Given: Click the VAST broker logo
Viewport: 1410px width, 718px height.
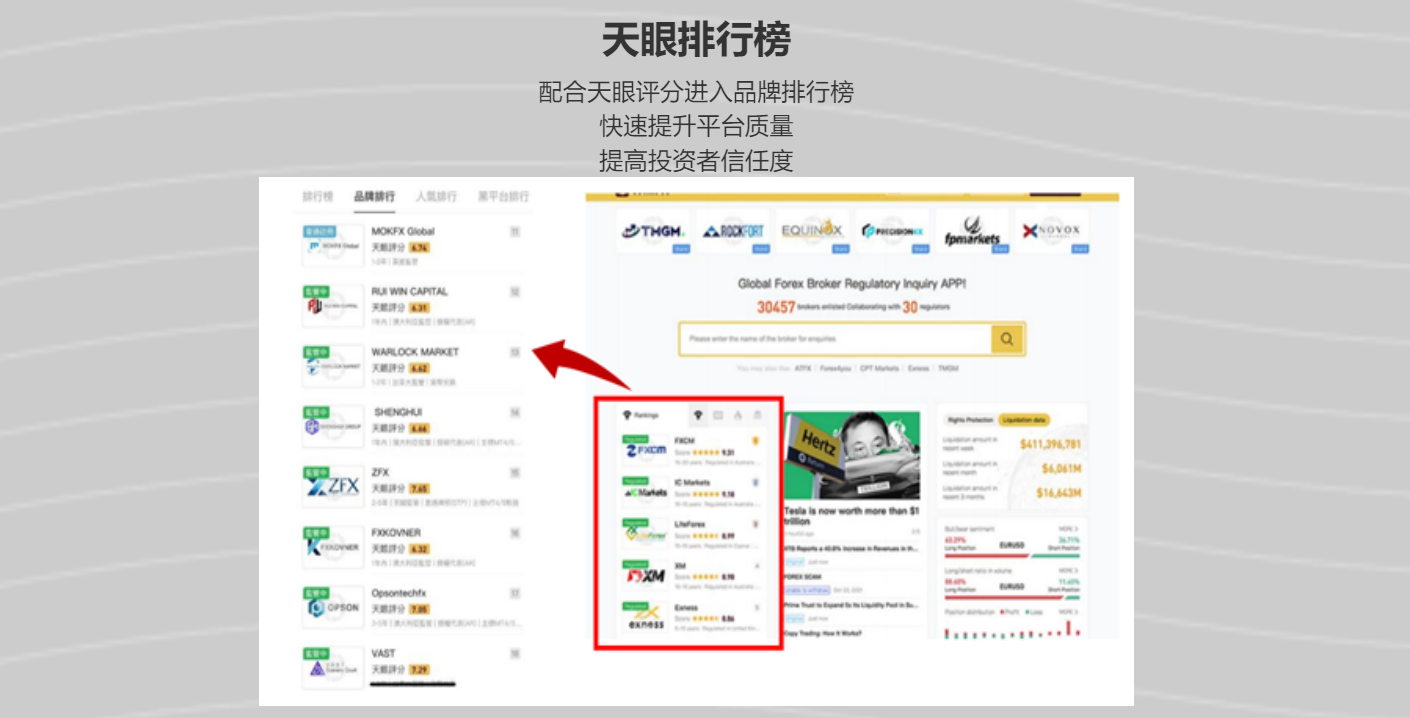Looking at the screenshot, I should coord(333,668).
